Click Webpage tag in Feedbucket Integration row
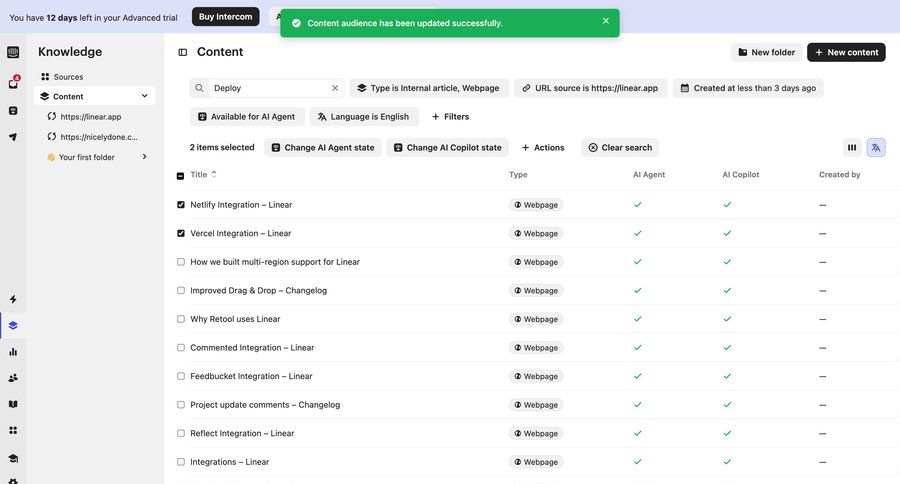 pyautogui.click(x=536, y=376)
